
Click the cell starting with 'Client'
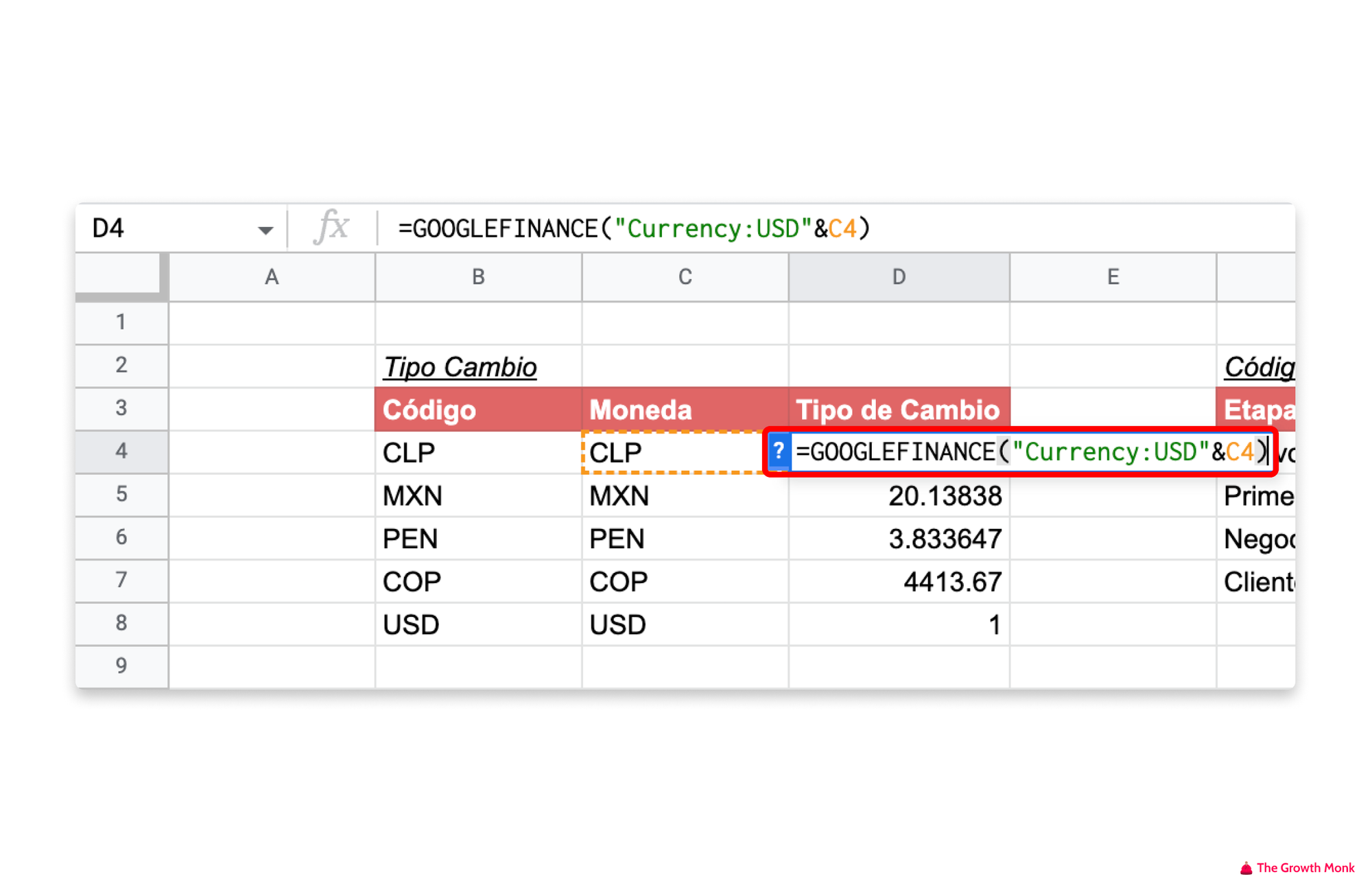click(1255, 582)
